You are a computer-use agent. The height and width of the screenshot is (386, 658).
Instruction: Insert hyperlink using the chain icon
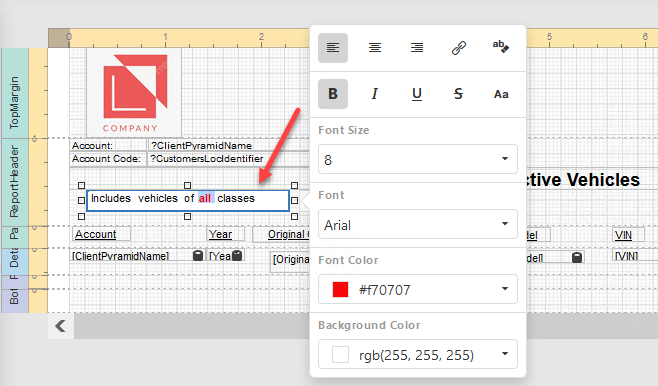click(x=459, y=48)
